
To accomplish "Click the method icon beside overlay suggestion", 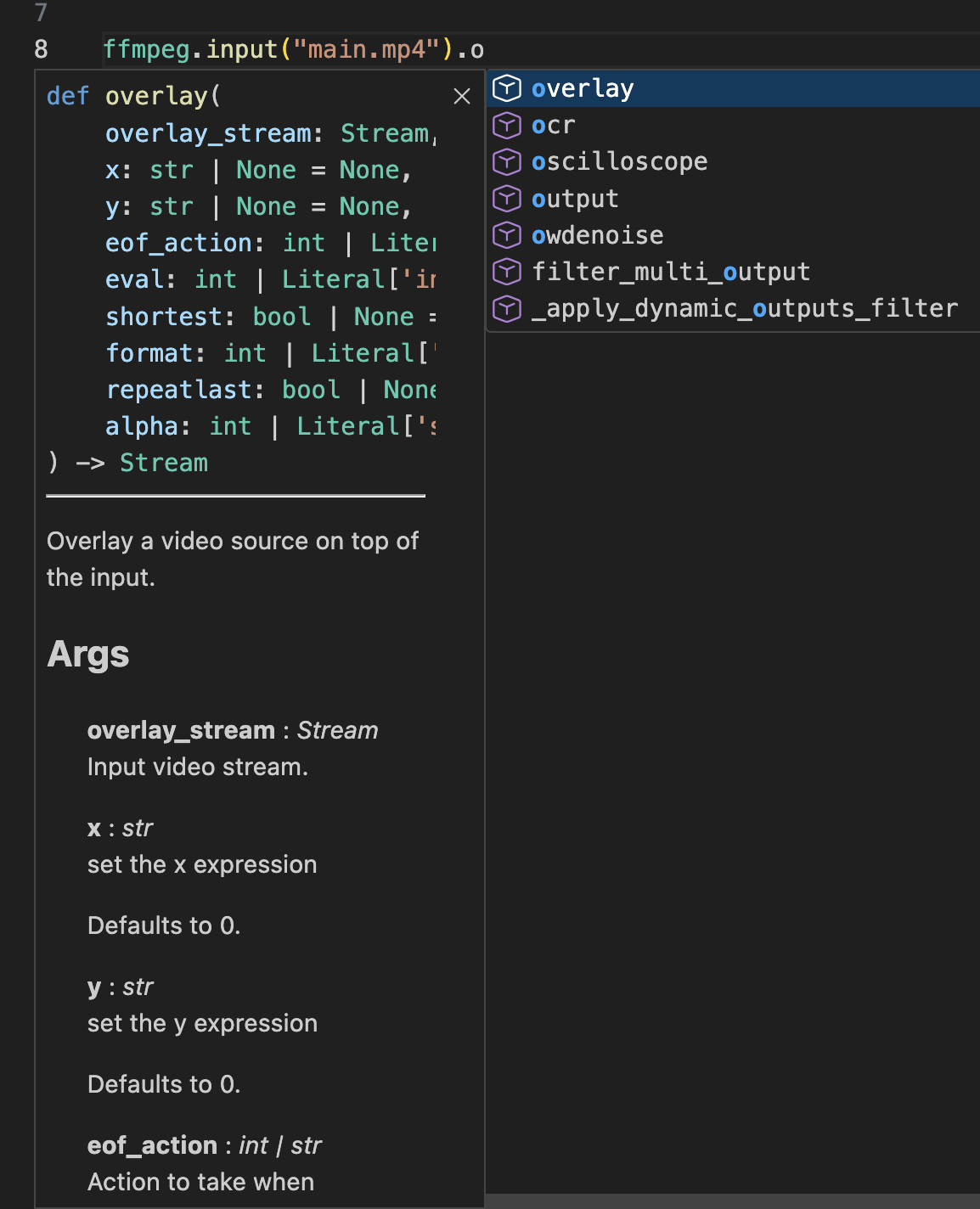I will (507, 88).
